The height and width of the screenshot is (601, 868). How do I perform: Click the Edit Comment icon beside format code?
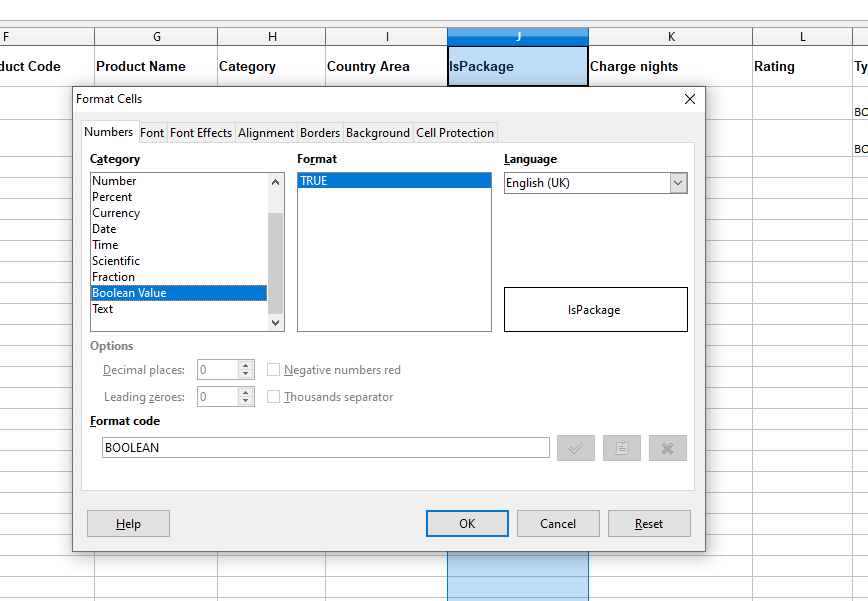[622, 448]
